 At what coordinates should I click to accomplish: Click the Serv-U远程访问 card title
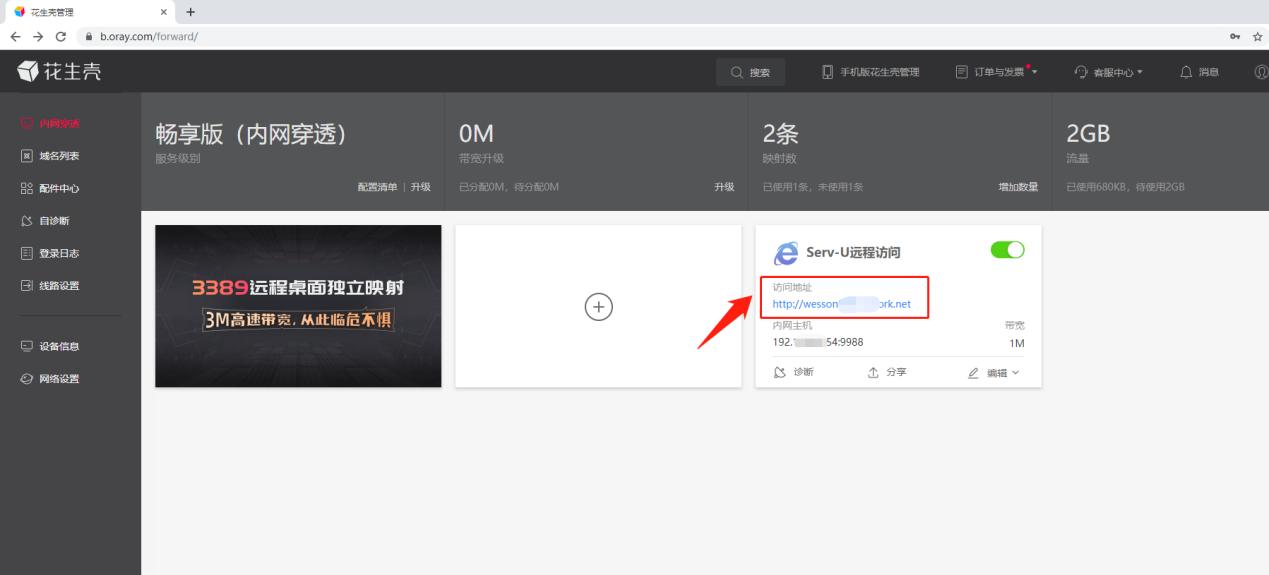coord(853,253)
